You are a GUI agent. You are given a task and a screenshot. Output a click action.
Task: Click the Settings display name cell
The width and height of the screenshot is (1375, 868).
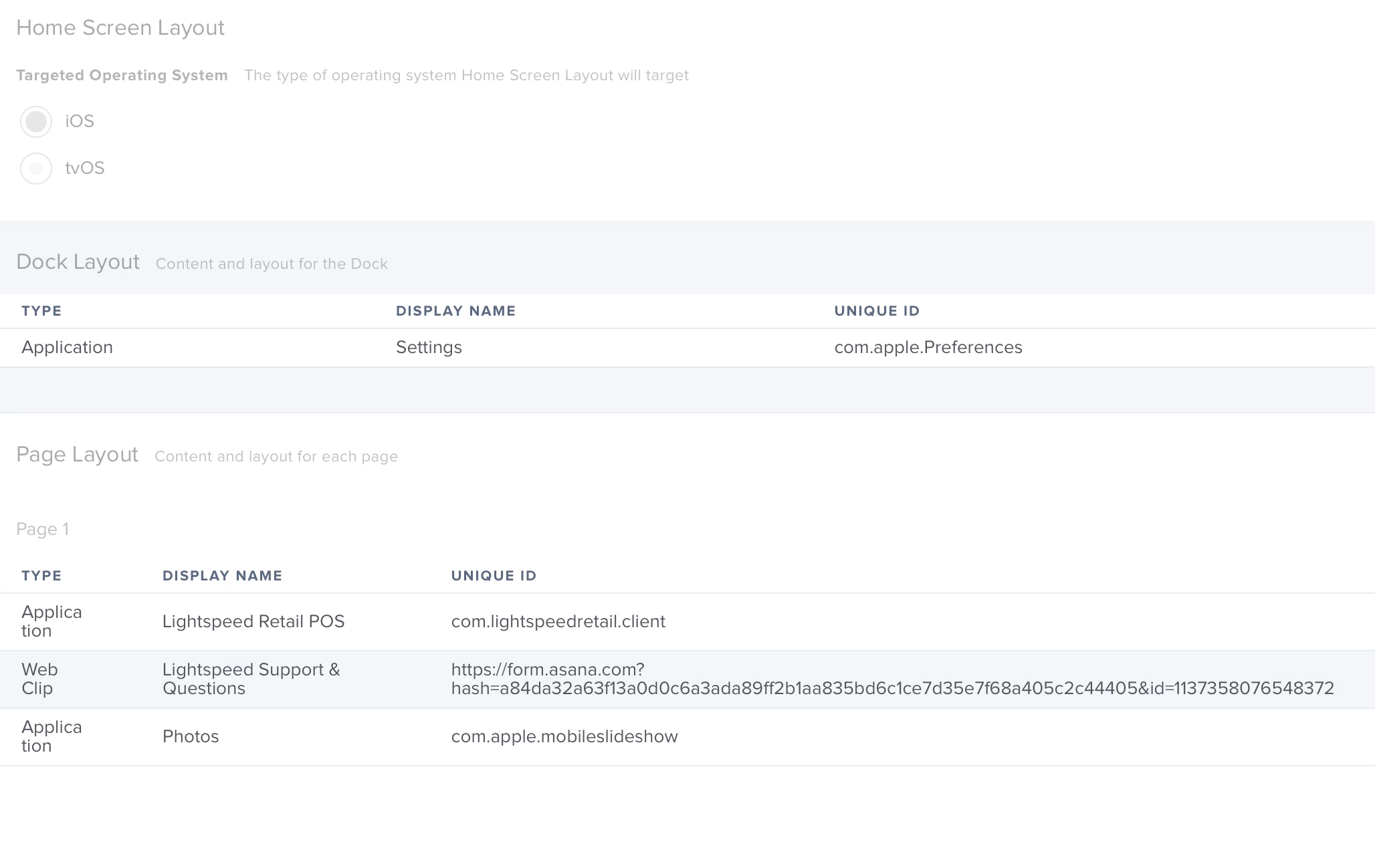[429, 348]
